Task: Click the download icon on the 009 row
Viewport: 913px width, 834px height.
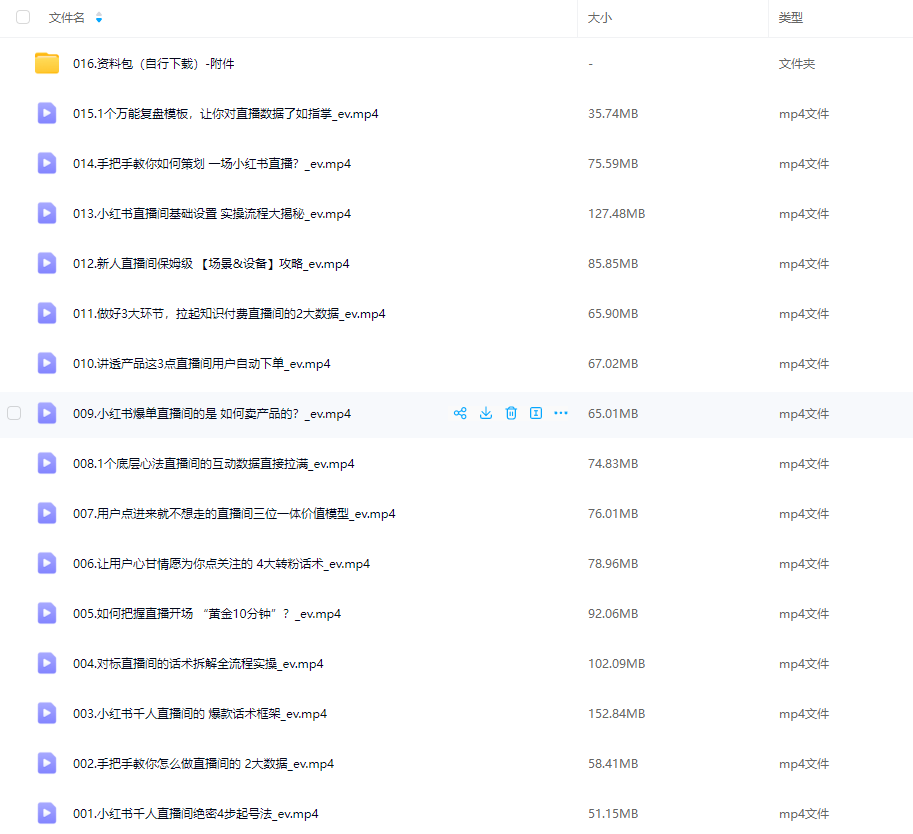Action: pyautogui.click(x=486, y=414)
